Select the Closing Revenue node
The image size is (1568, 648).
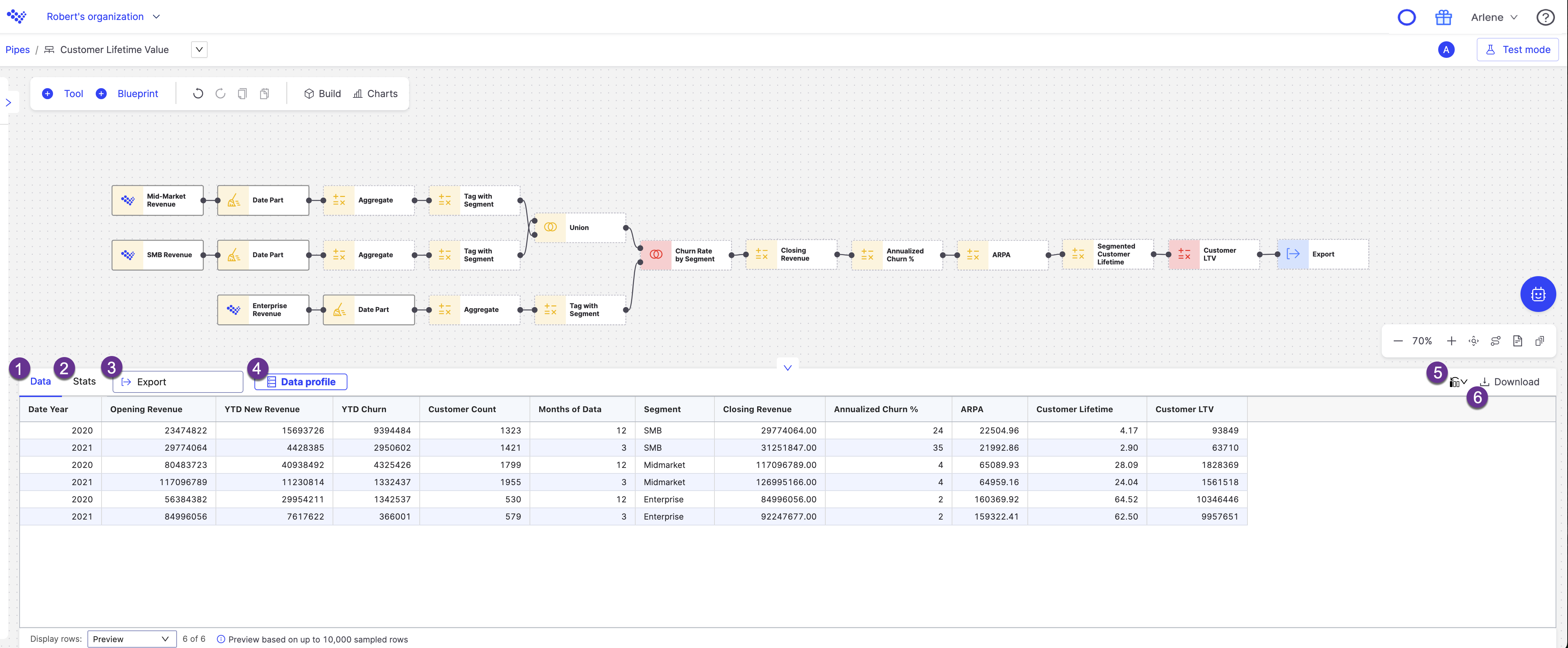[x=791, y=254]
